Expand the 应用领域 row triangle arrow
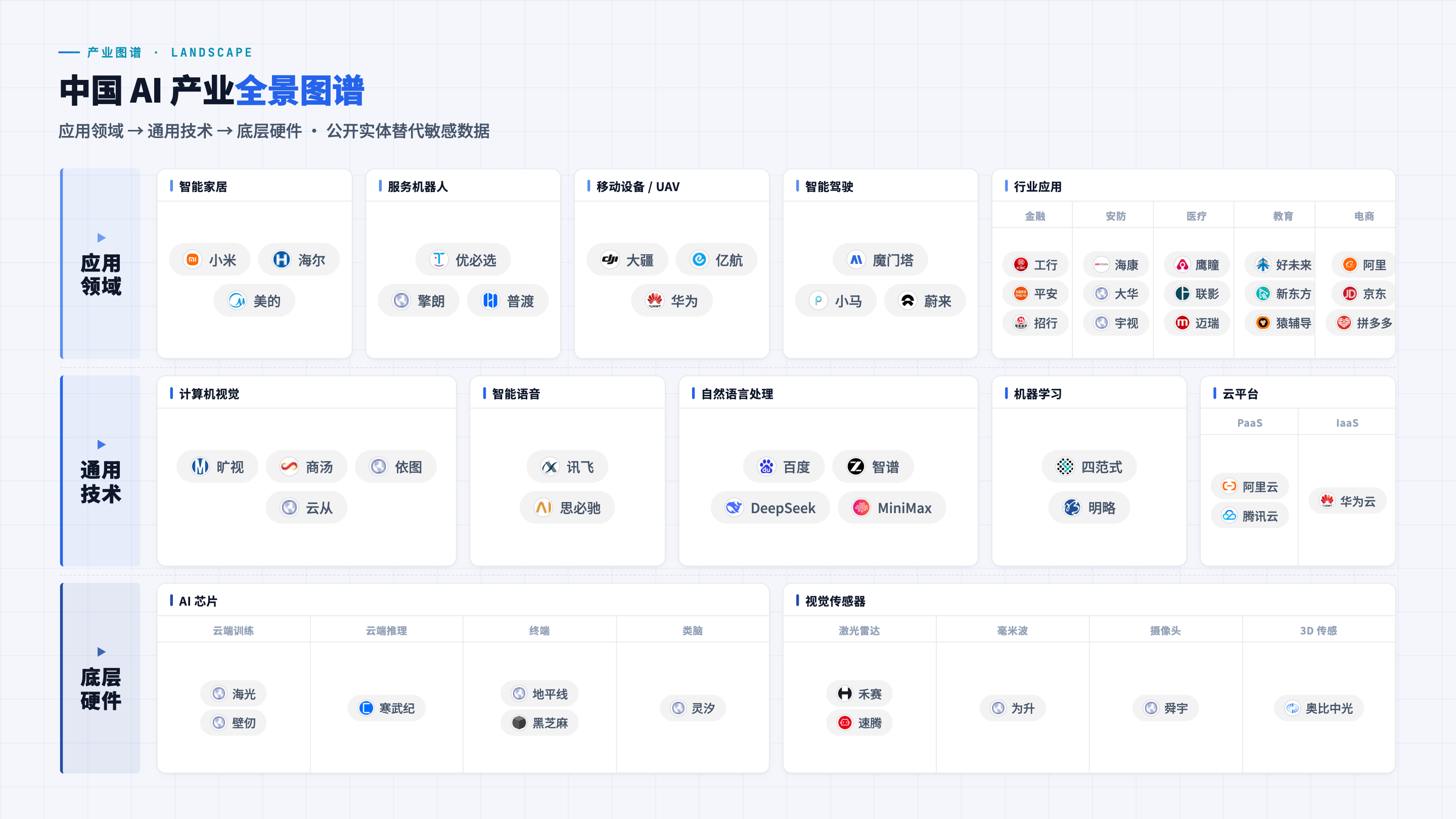This screenshot has height=819, width=1456. pyautogui.click(x=102, y=238)
